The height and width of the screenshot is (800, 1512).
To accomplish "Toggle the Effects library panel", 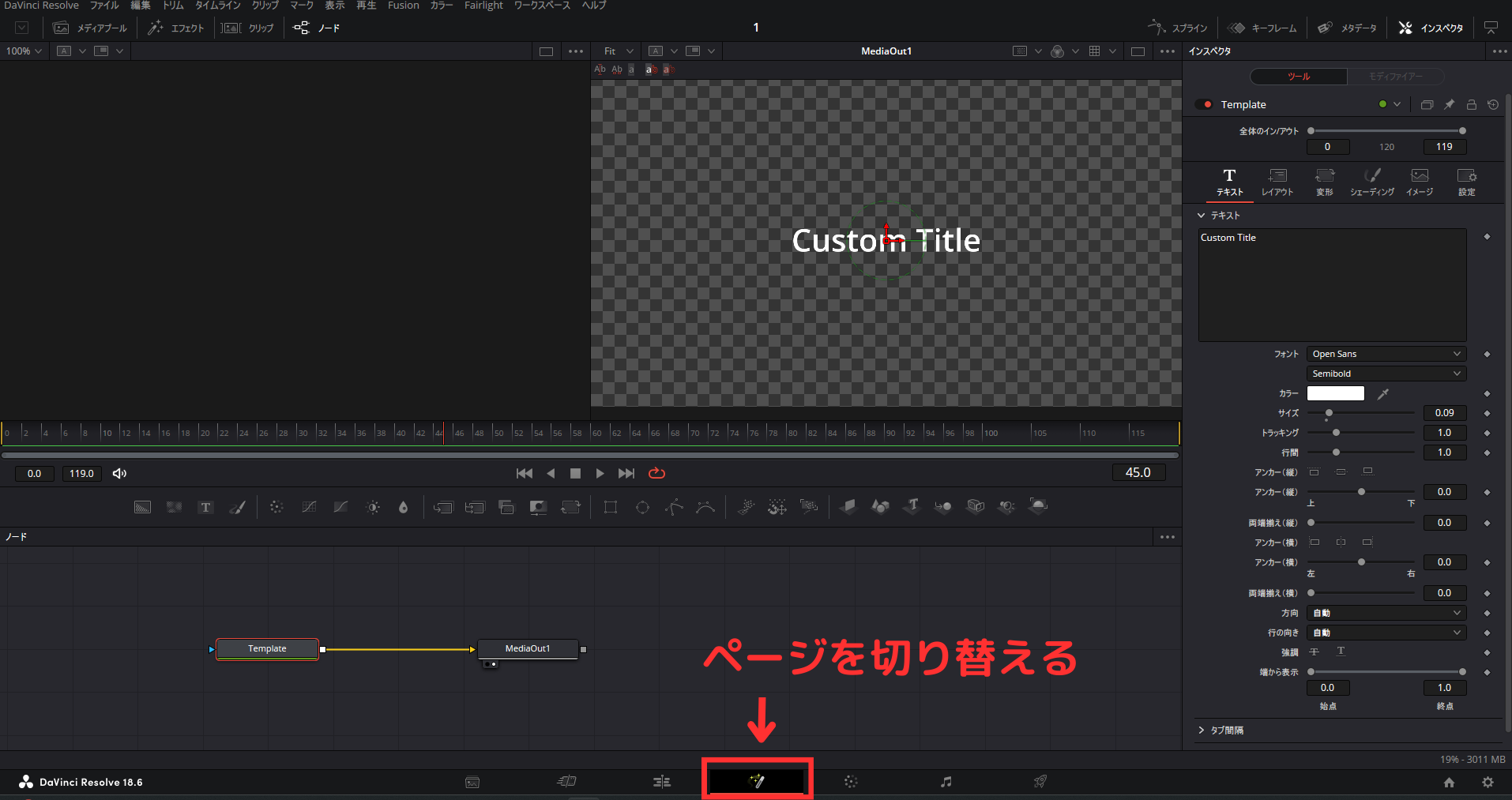I will coord(175,28).
